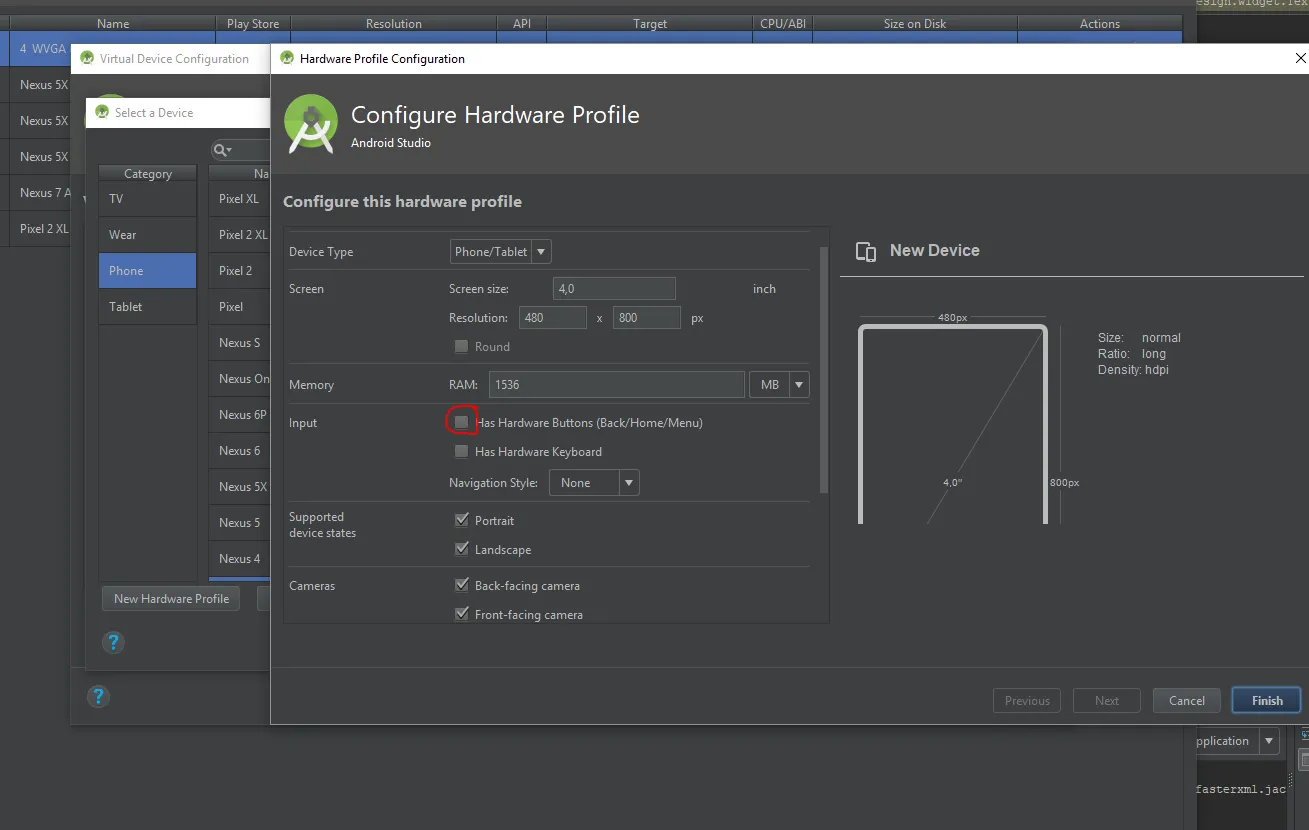Click the blue help question mark icon
The image size is (1309, 830).
pyautogui.click(x=113, y=642)
